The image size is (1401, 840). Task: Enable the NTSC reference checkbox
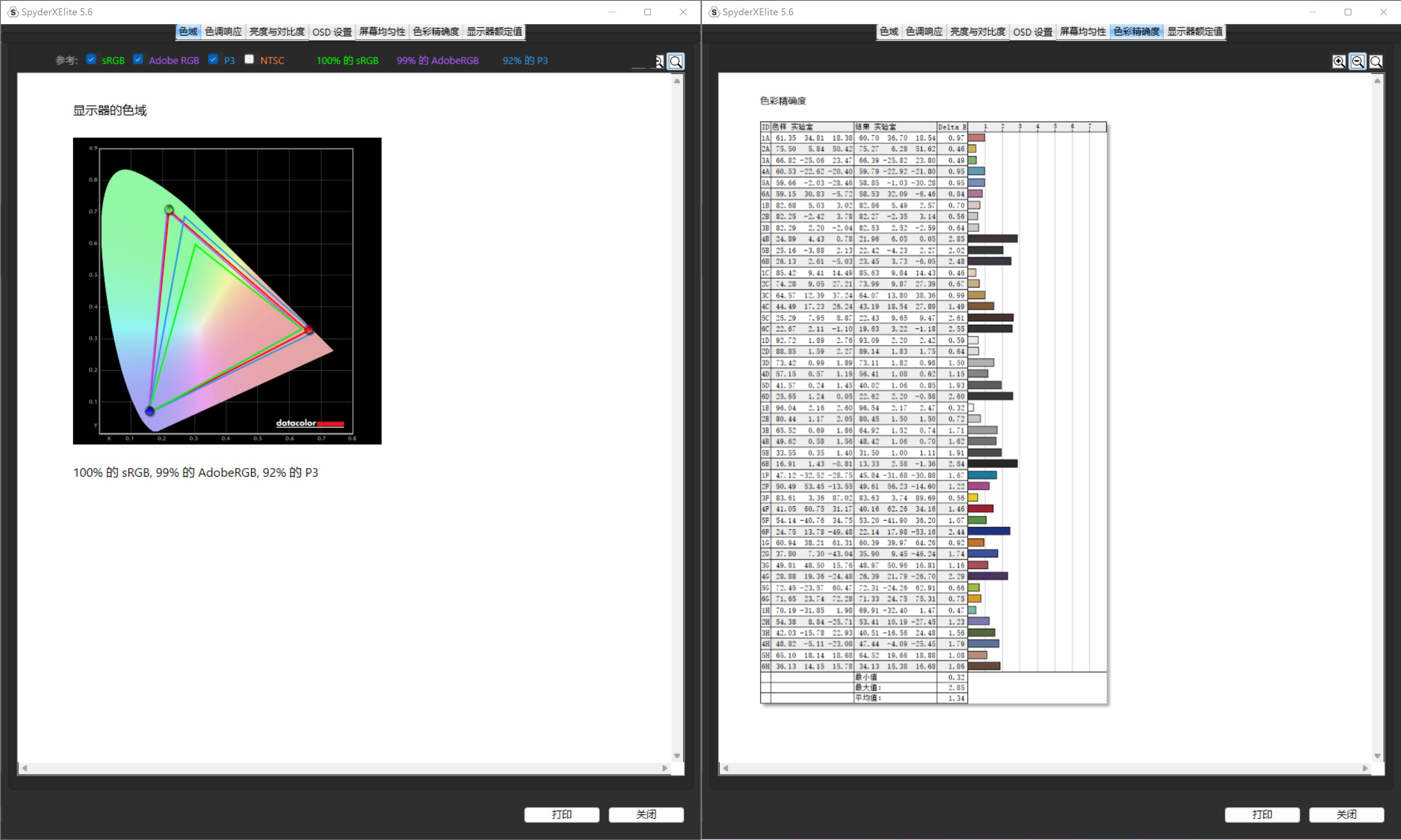pos(249,60)
